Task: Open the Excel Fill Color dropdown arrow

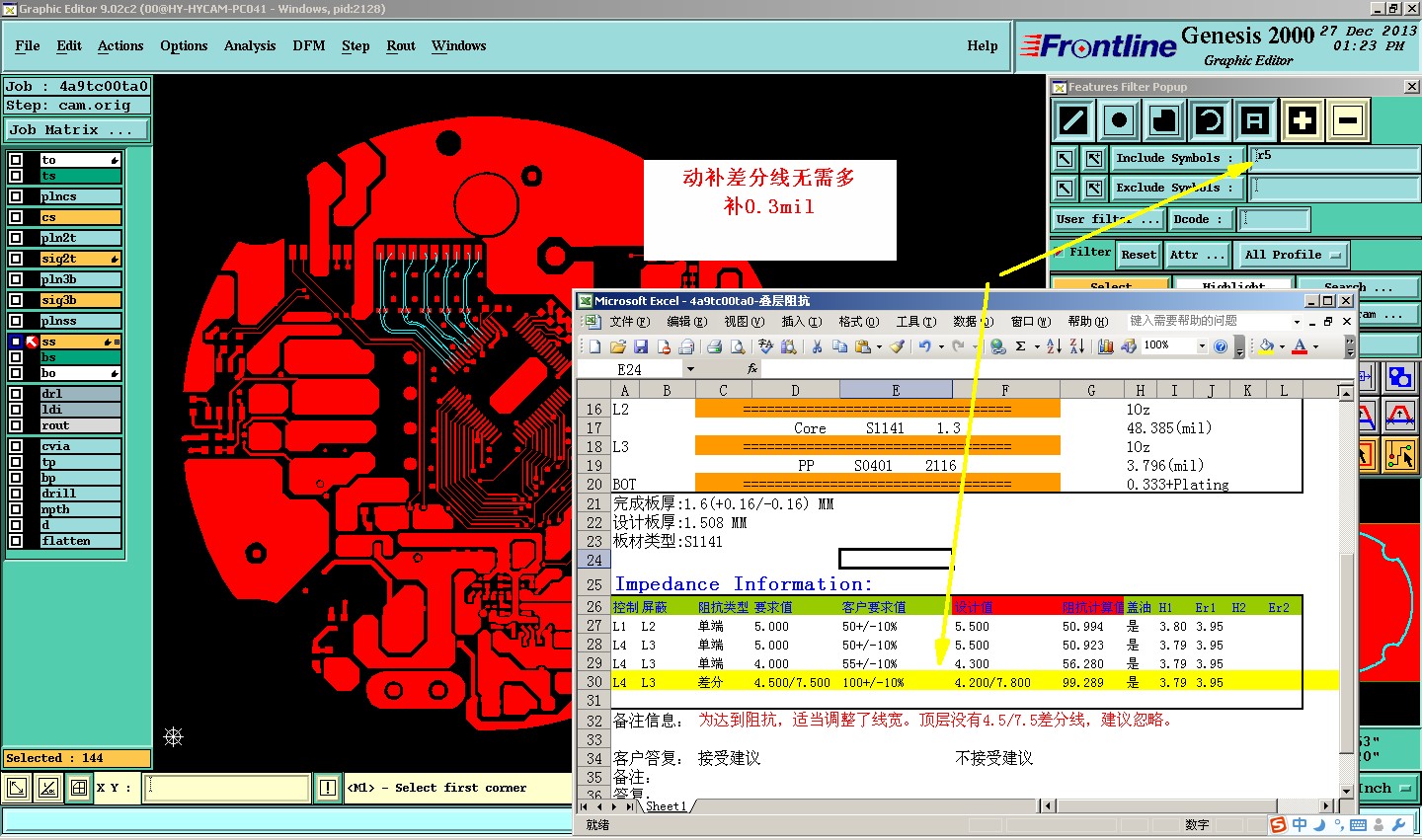Action: point(1282,346)
